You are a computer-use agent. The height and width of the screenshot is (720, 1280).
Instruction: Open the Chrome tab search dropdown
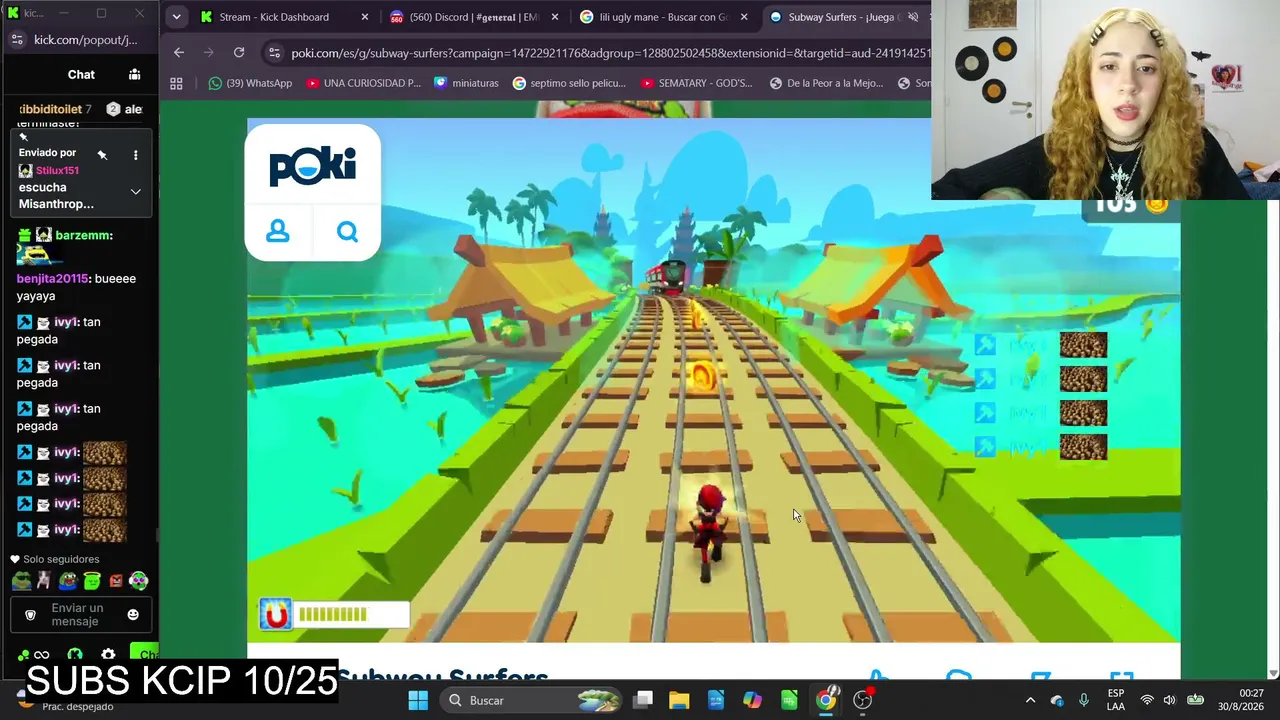[176, 17]
